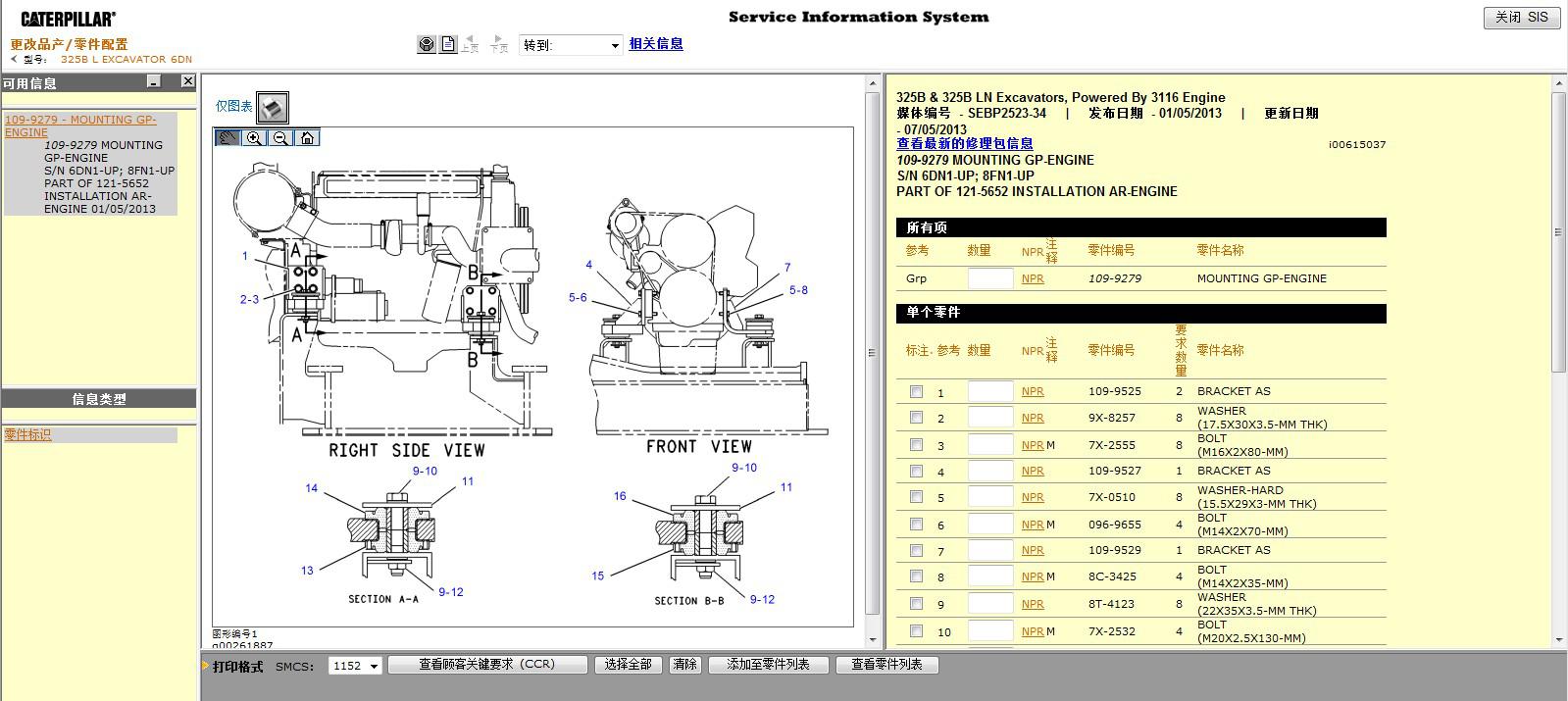The width and height of the screenshot is (1568, 701).
Task: Click back arrow beside 型号 label
Action: tap(14, 59)
